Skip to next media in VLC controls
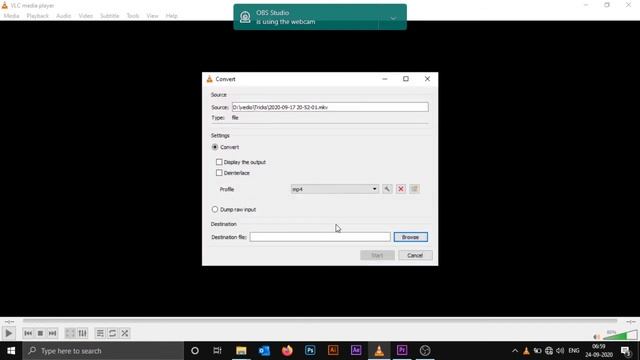This screenshot has height=360, width=640. tap(52, 333)
